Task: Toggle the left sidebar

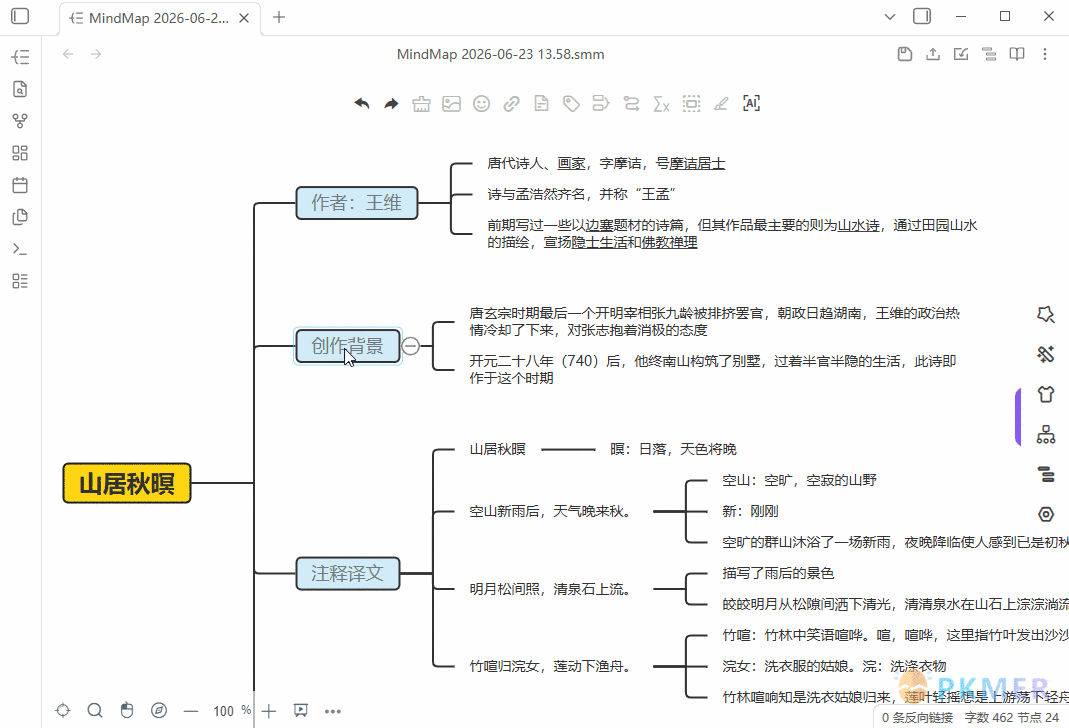Action: point(20,16)
